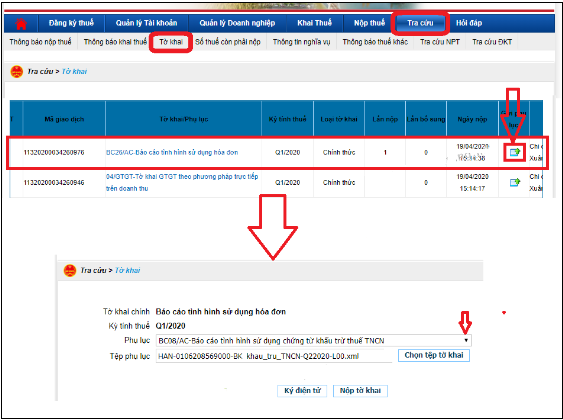Click the Nộp tờ khai button
Screen dimensions: 563x420
pos(360,391)
